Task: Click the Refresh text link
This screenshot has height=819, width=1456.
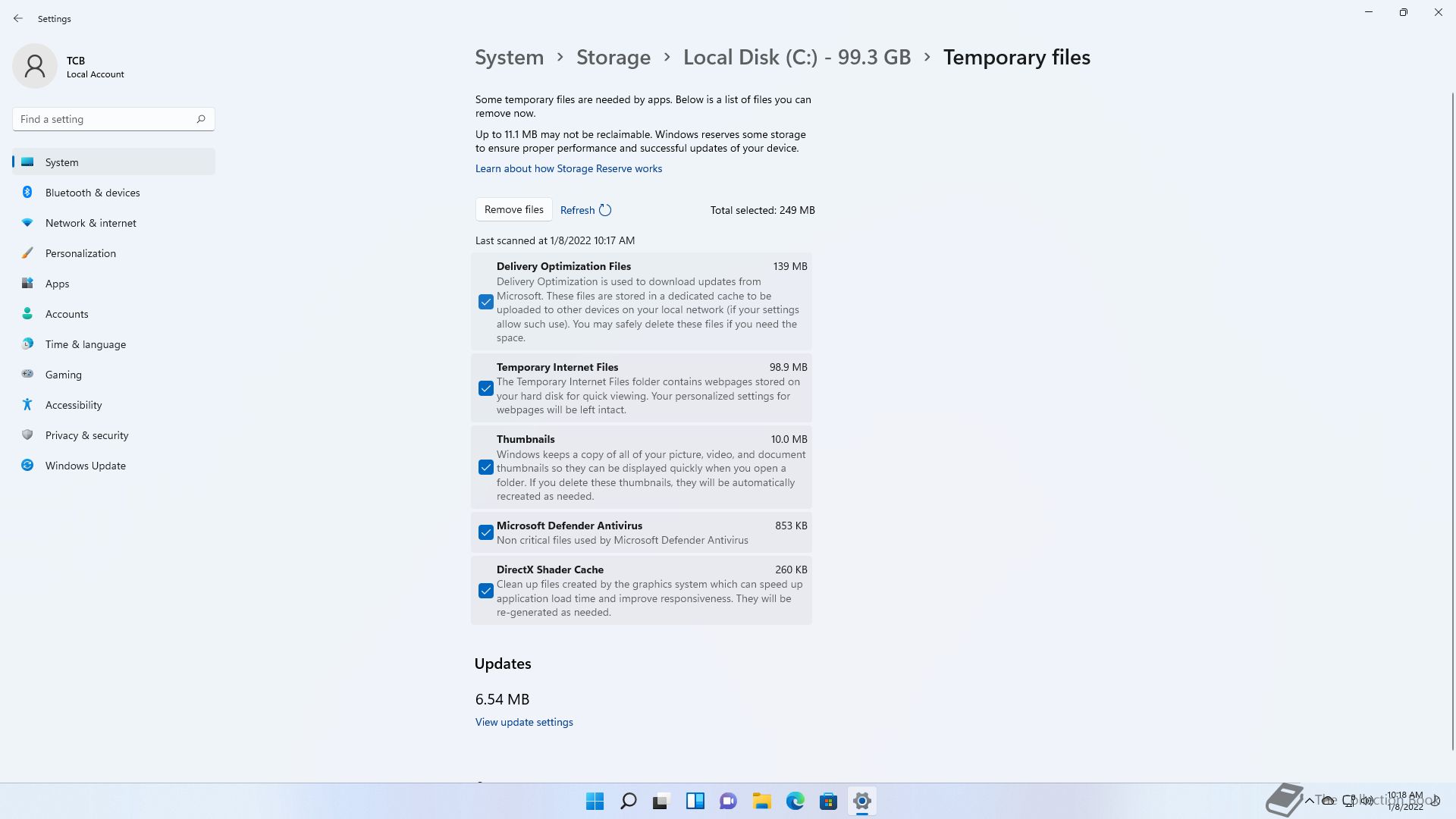Action: pos(577,210)
